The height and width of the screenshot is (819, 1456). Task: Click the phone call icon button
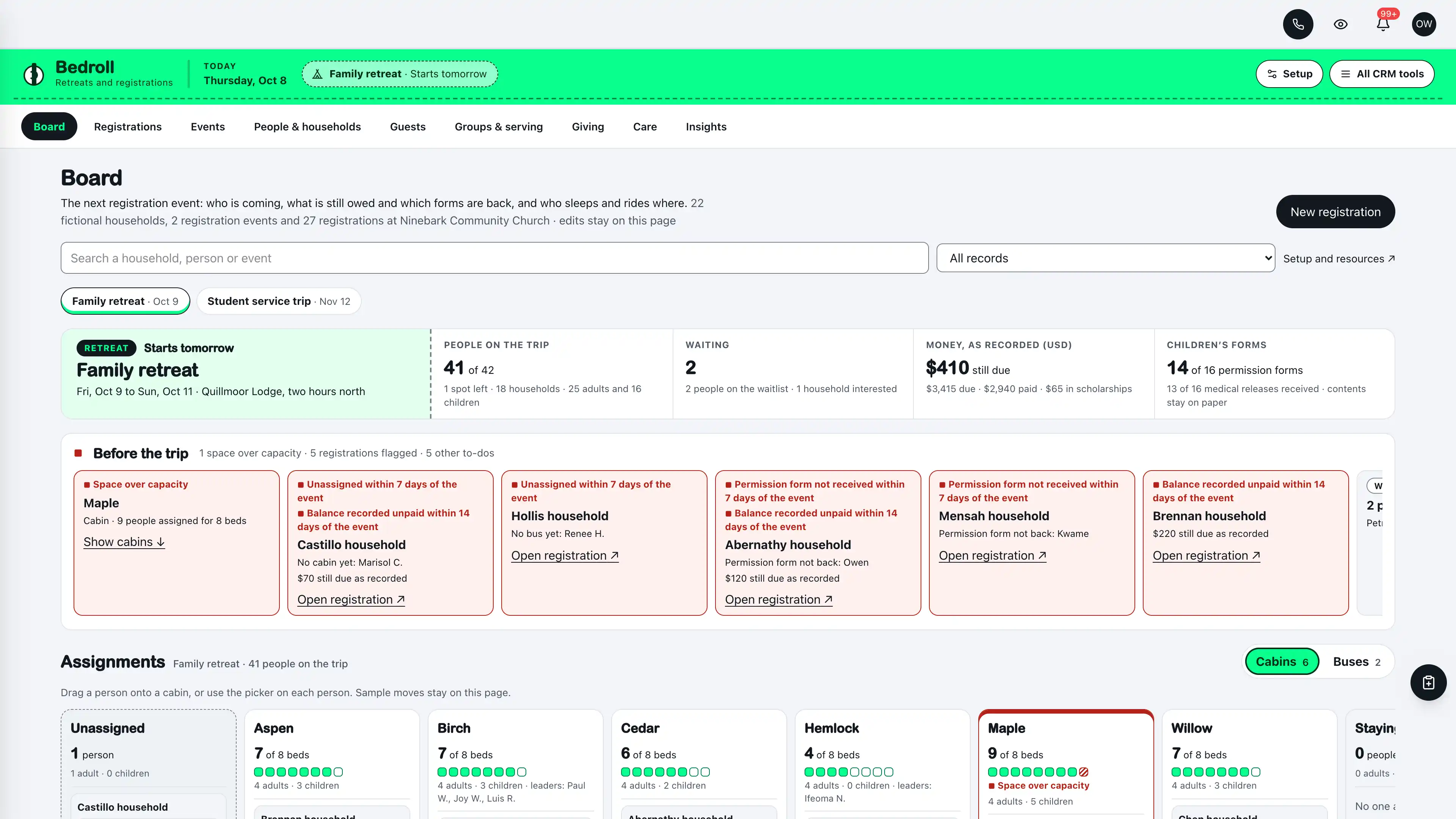click(1298, 24)
